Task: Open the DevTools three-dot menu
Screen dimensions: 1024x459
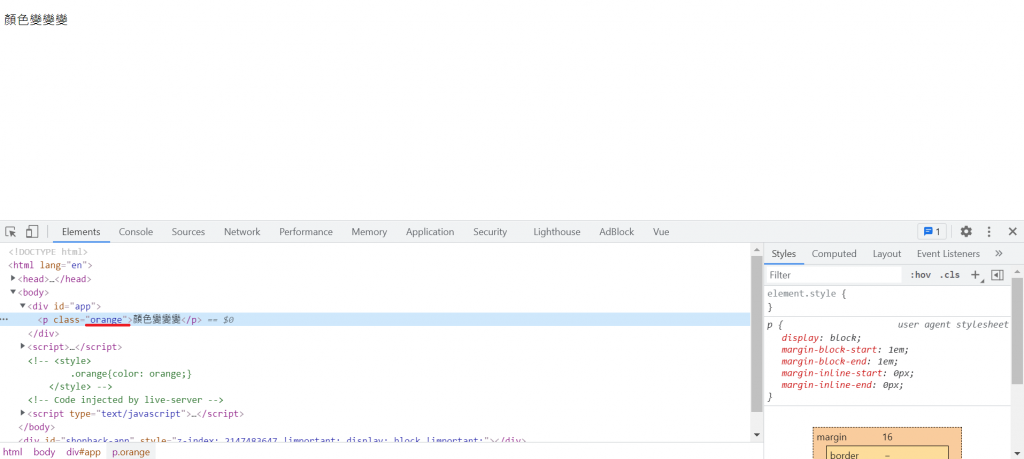Action: coord(989,232)
